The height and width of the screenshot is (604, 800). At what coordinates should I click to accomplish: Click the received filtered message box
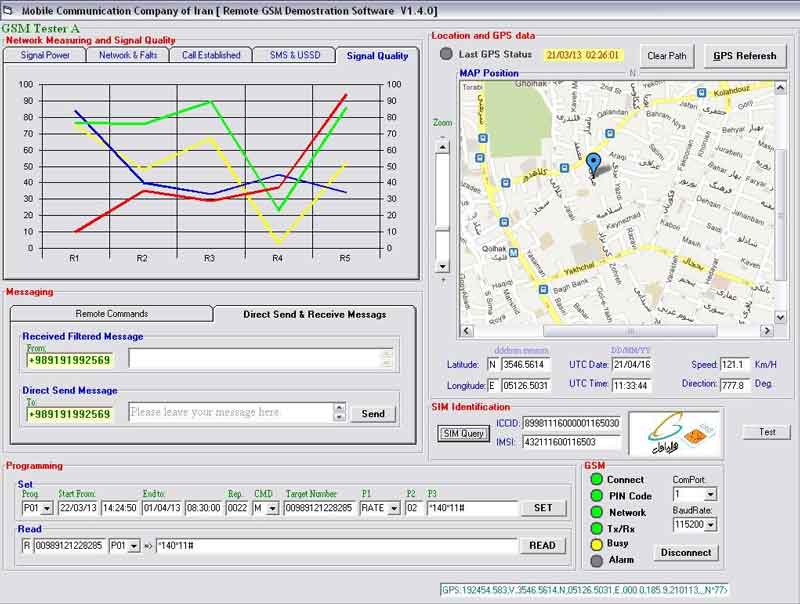tap(261, 358)
